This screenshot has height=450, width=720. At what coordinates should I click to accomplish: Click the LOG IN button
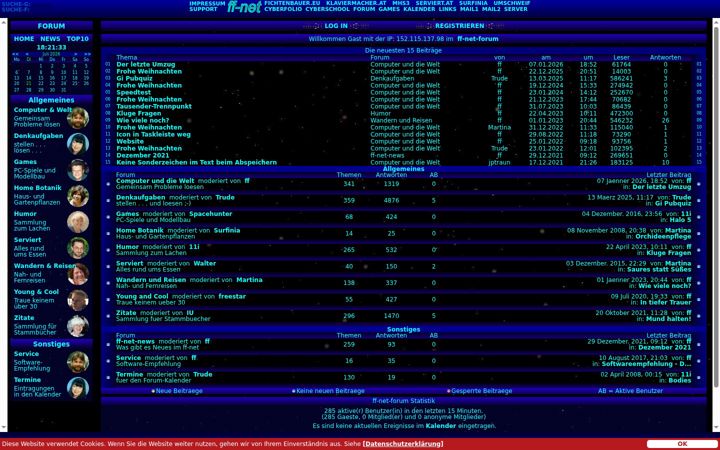[x=336, y=26]
